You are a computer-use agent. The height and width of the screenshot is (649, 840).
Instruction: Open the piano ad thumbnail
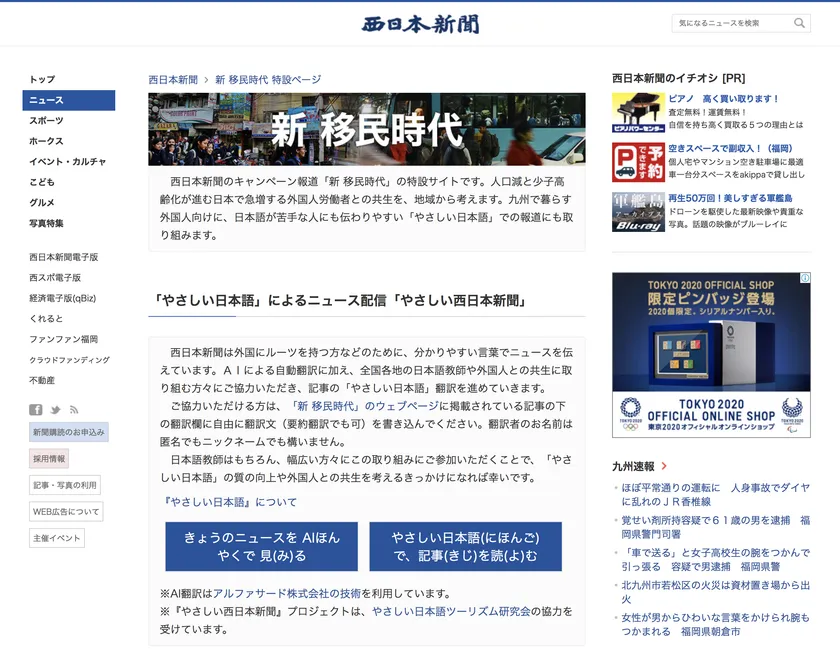point(638,113)
